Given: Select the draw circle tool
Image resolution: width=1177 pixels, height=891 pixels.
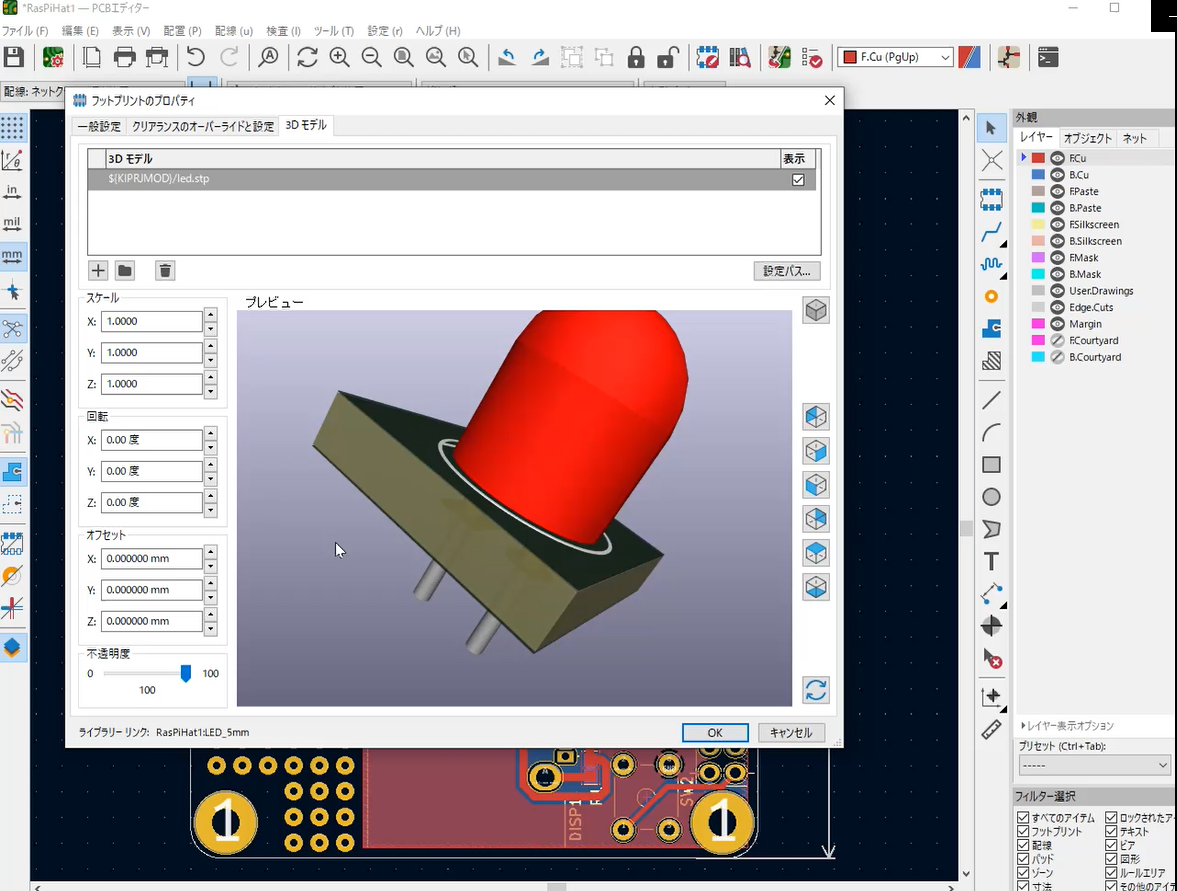Looking at the screenshot, I should click(991, 497).
